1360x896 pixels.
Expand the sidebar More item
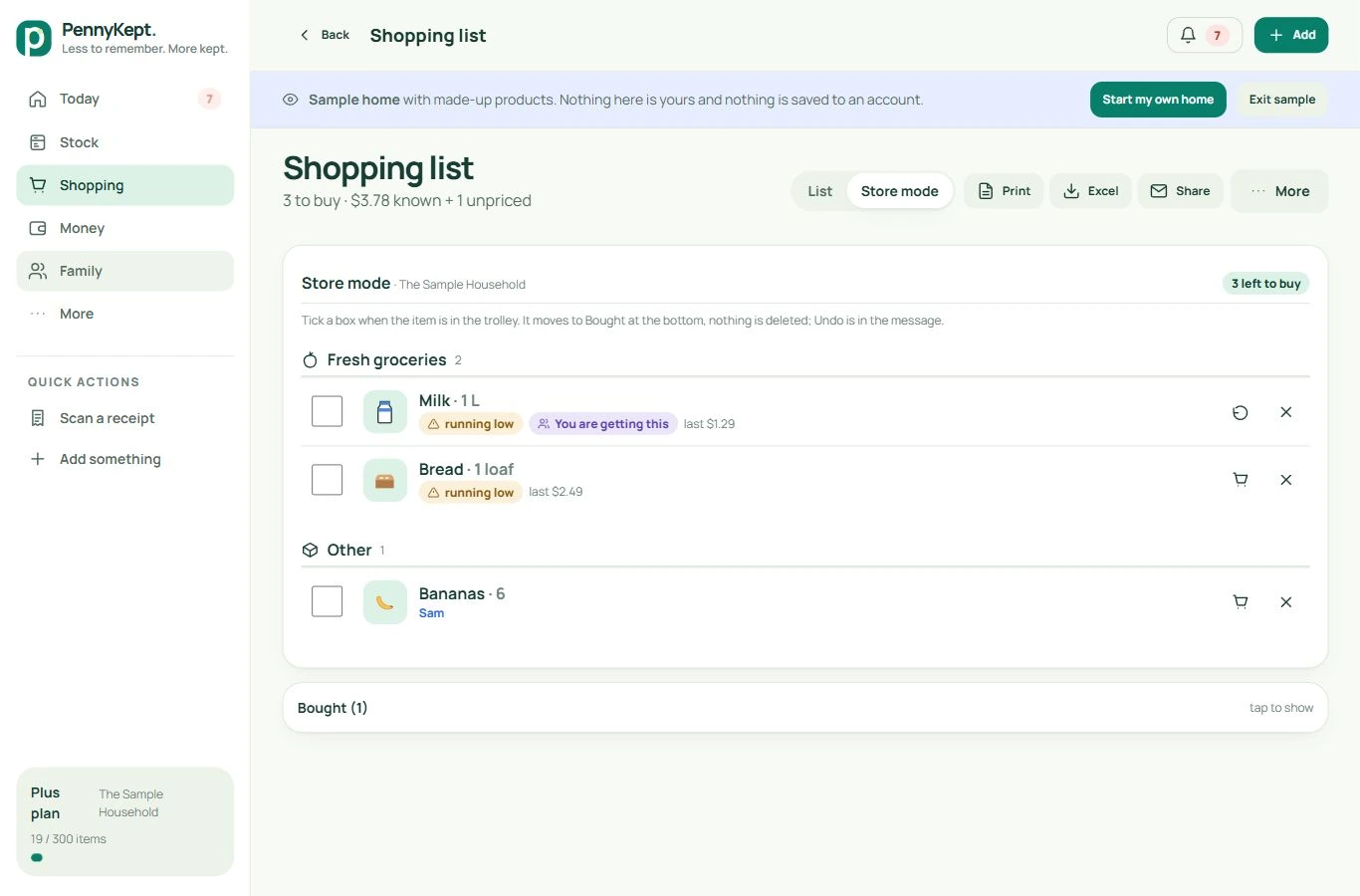(x=125, y=314)
